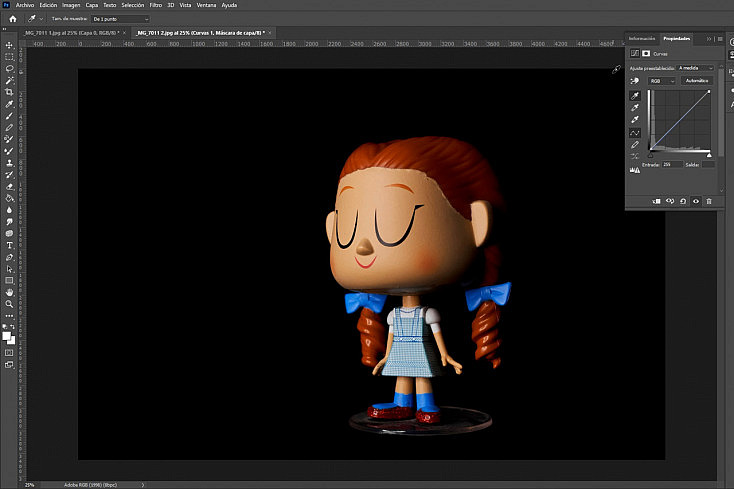734x489 pixels.
Task: Open the Edit Toolbar three-dots button
Action: click(x=9, y=316)
